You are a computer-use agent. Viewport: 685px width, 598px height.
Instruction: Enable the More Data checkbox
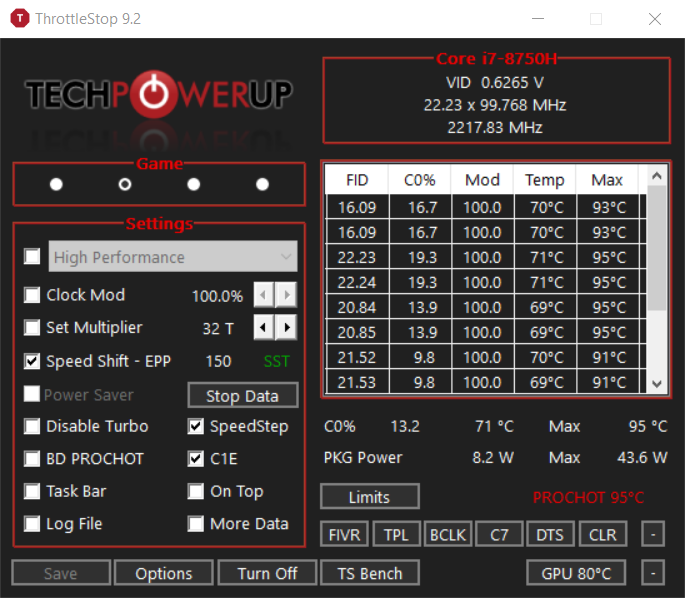[x=196, y=523]
